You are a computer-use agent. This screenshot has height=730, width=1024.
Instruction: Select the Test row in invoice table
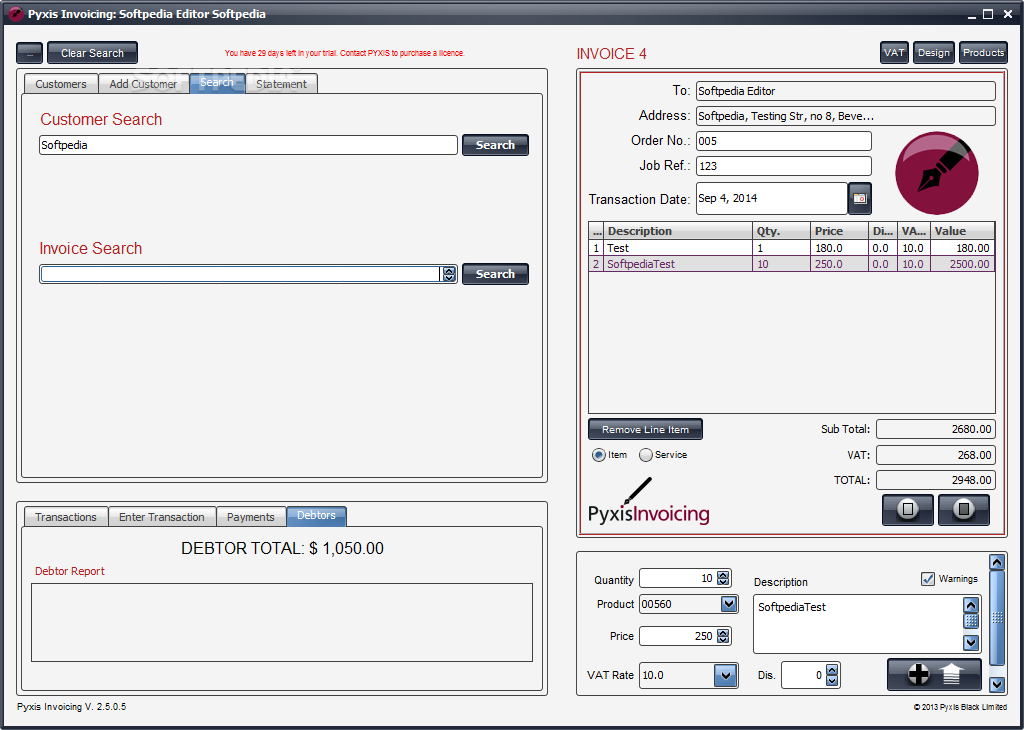point(792,248)
